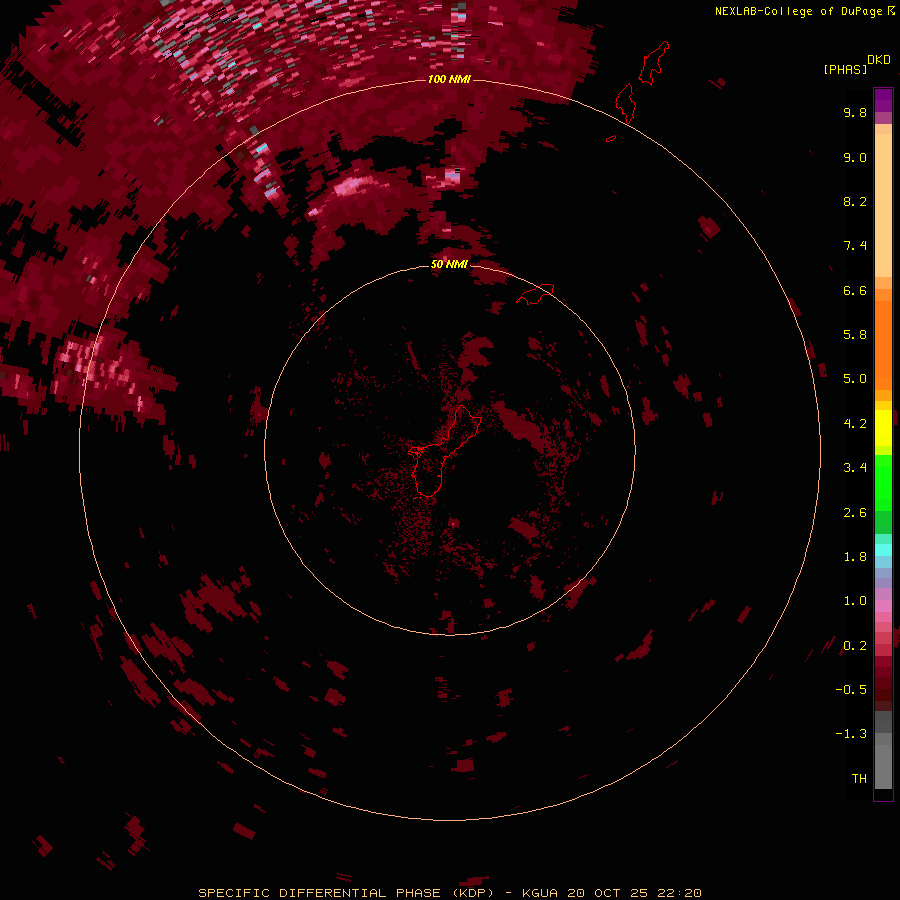Click the small island outline near 50 NMI ring
The image size is (900, 900).
(x=535, y=294)
